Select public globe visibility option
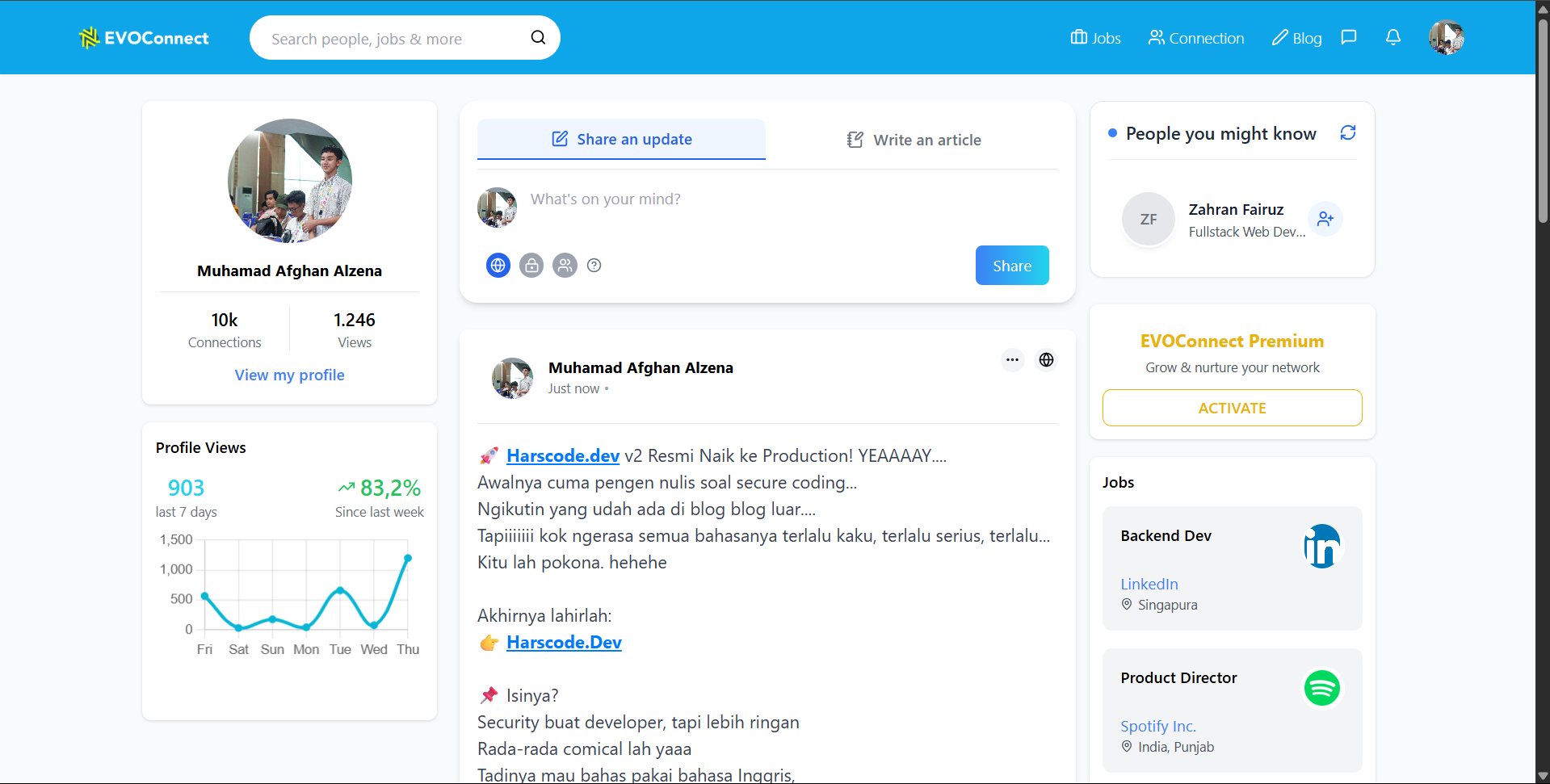Viewport: 1550px width, 784px height. [x=498, y=266]
